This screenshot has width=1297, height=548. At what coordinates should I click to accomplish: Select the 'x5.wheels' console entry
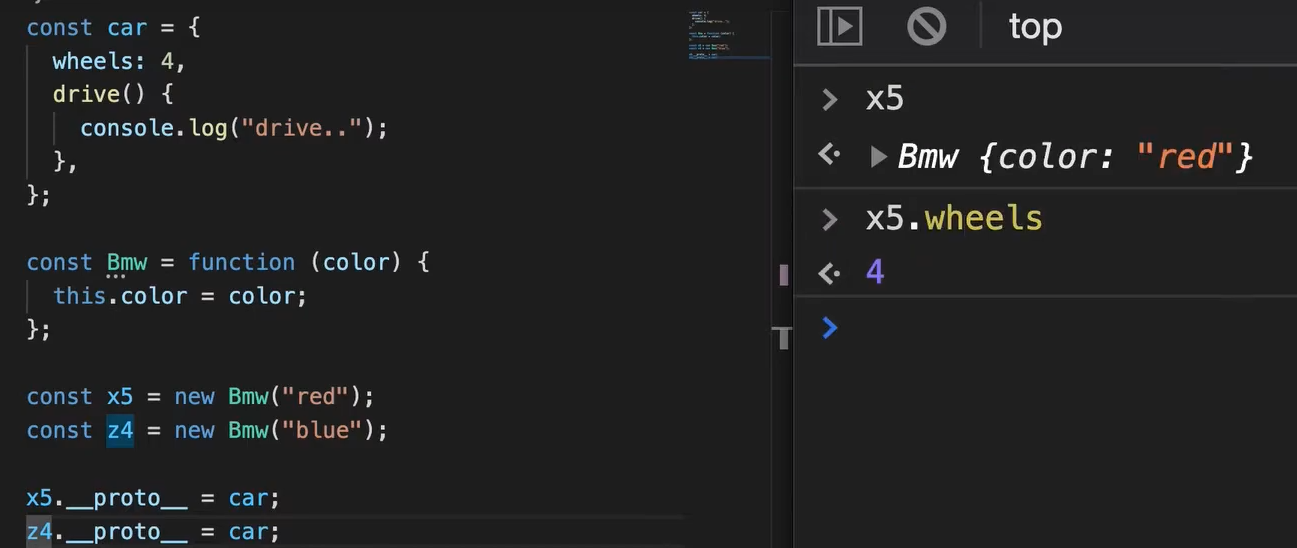(954, 218)
